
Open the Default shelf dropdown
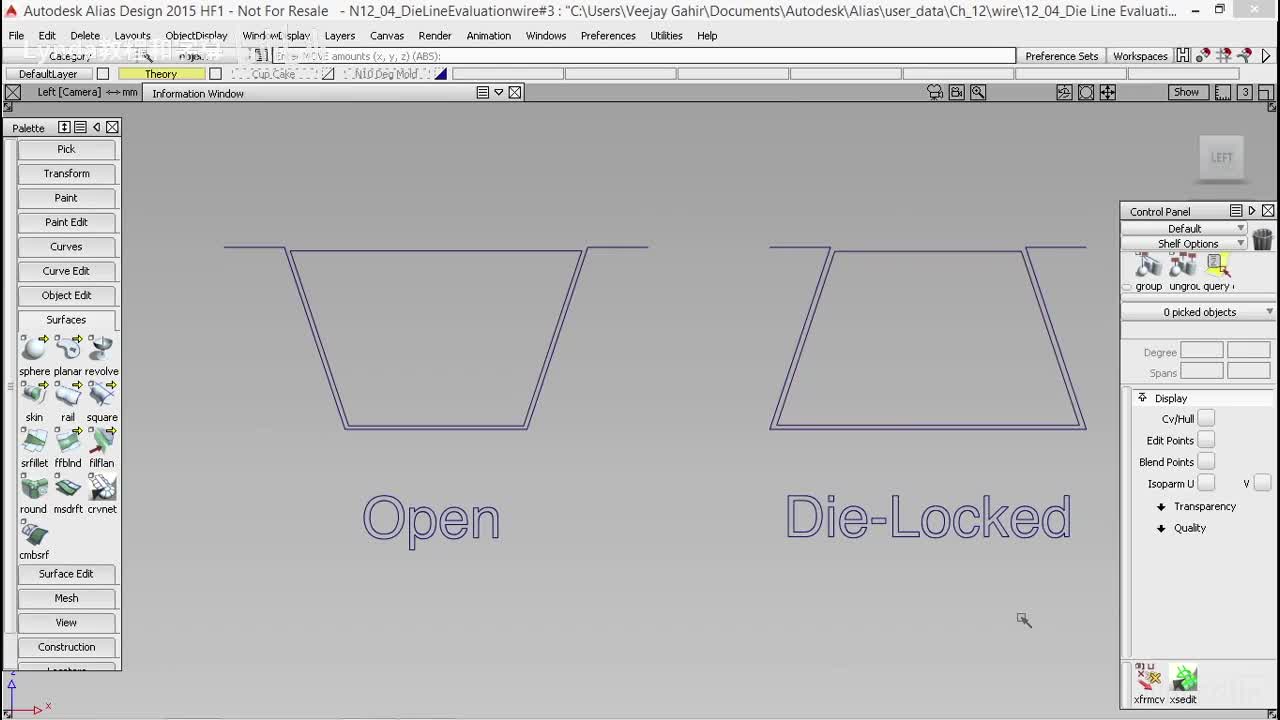pos(1184,229)
